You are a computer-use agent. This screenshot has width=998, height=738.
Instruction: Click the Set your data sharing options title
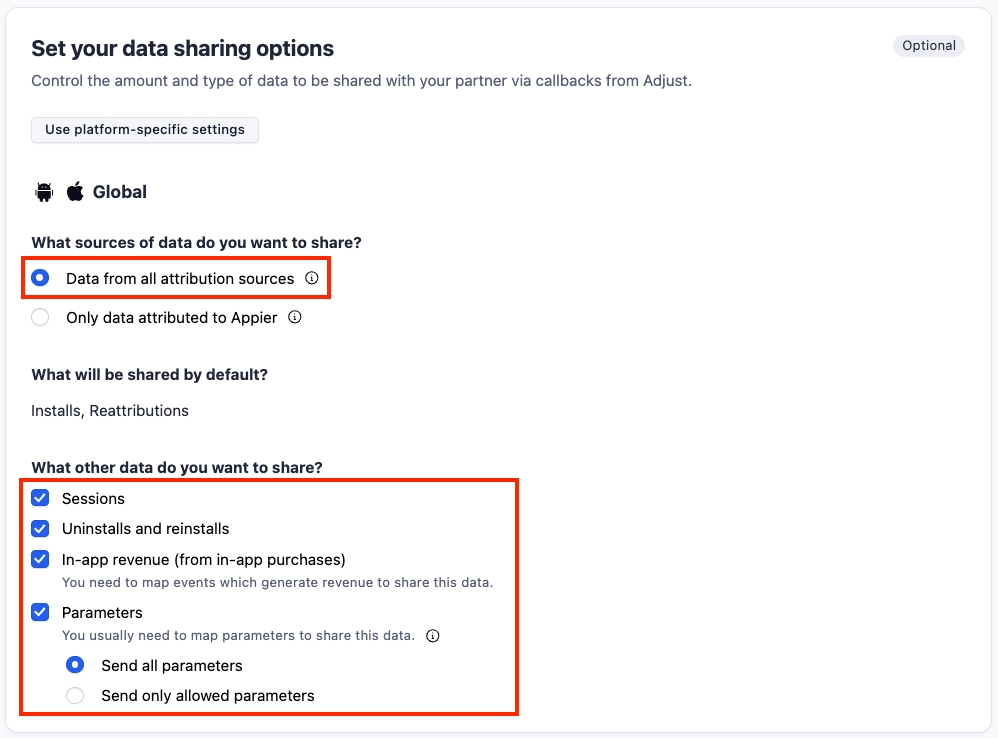182,48
